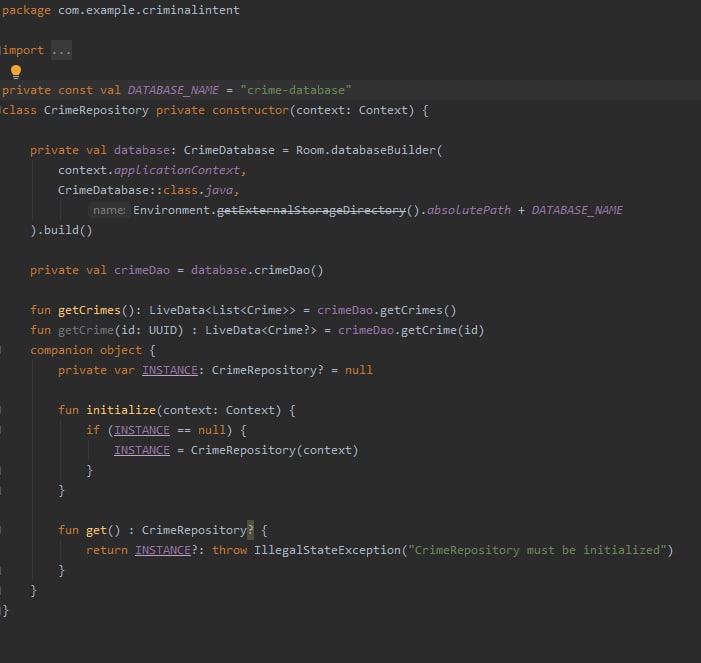Click the getCrimes function name
Screen dimensions: 701x663
[x=89, y=310]
